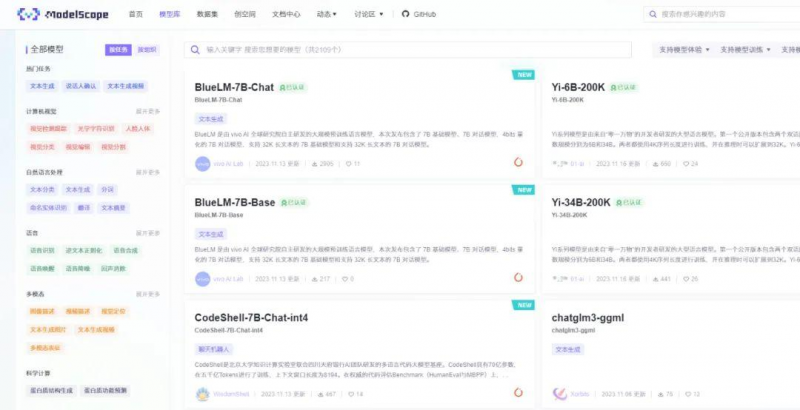Image resolution: width=800 pixels, height=410 pixels.
Task: Open the 文档中心 nav item
Action: [286, 14]
